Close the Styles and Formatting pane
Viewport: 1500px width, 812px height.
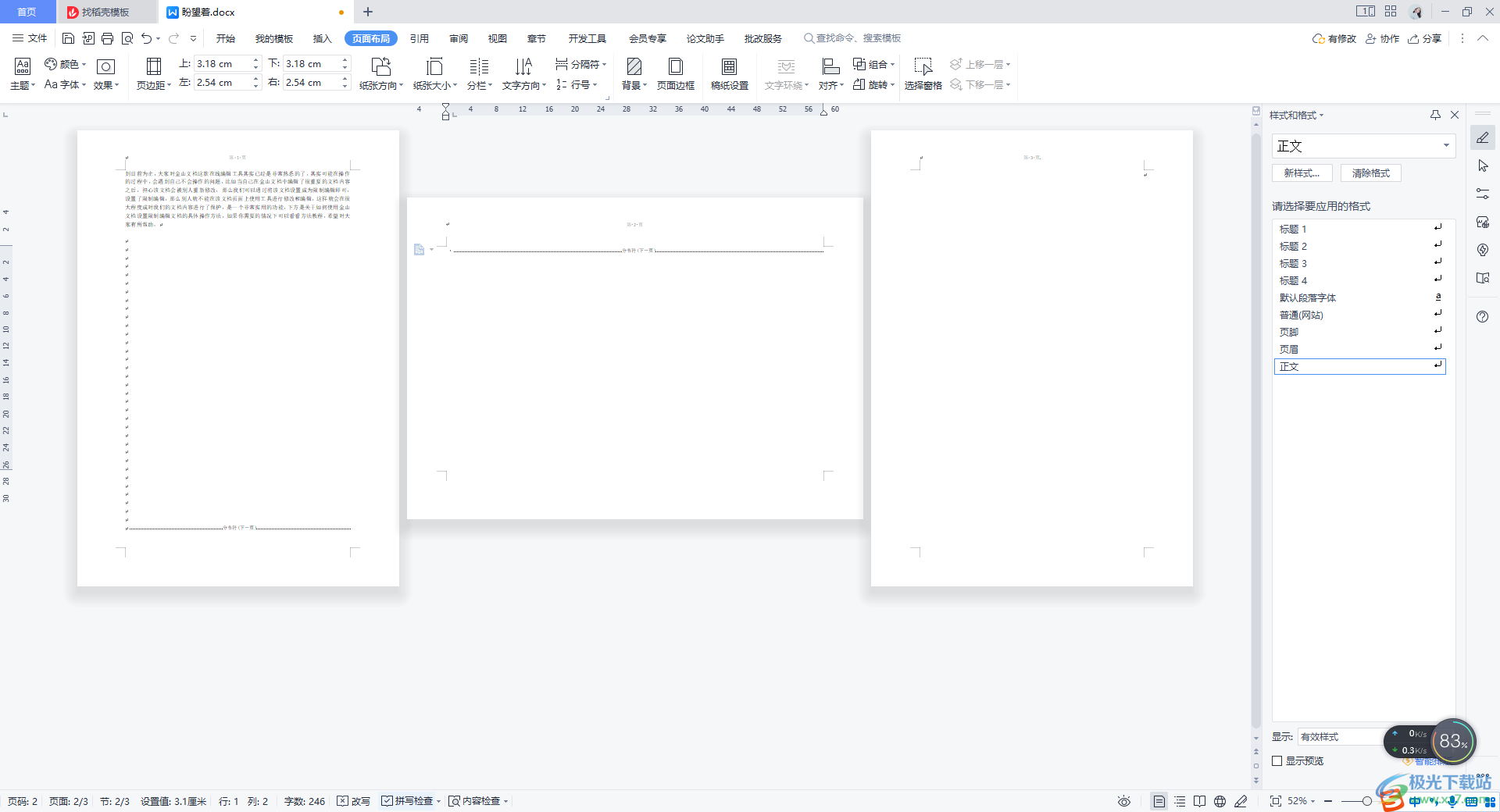click(1455, 115)
